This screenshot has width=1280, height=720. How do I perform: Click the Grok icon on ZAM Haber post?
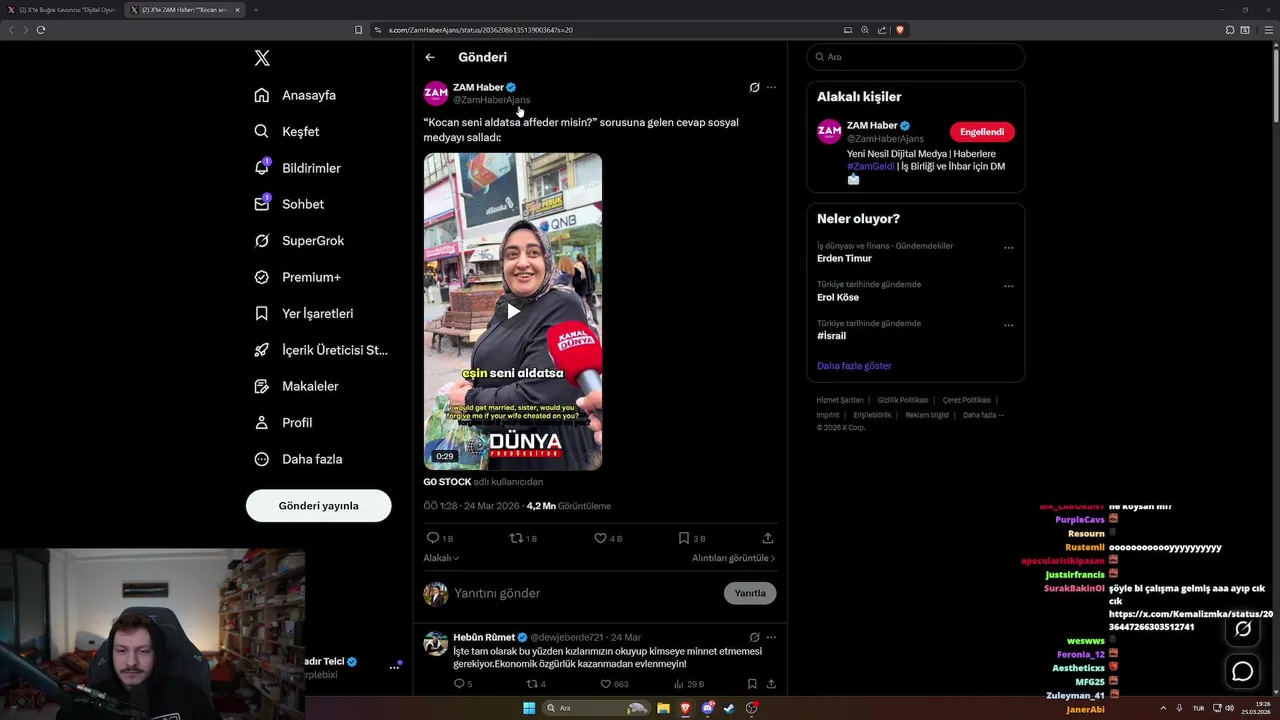pos(755,87)
